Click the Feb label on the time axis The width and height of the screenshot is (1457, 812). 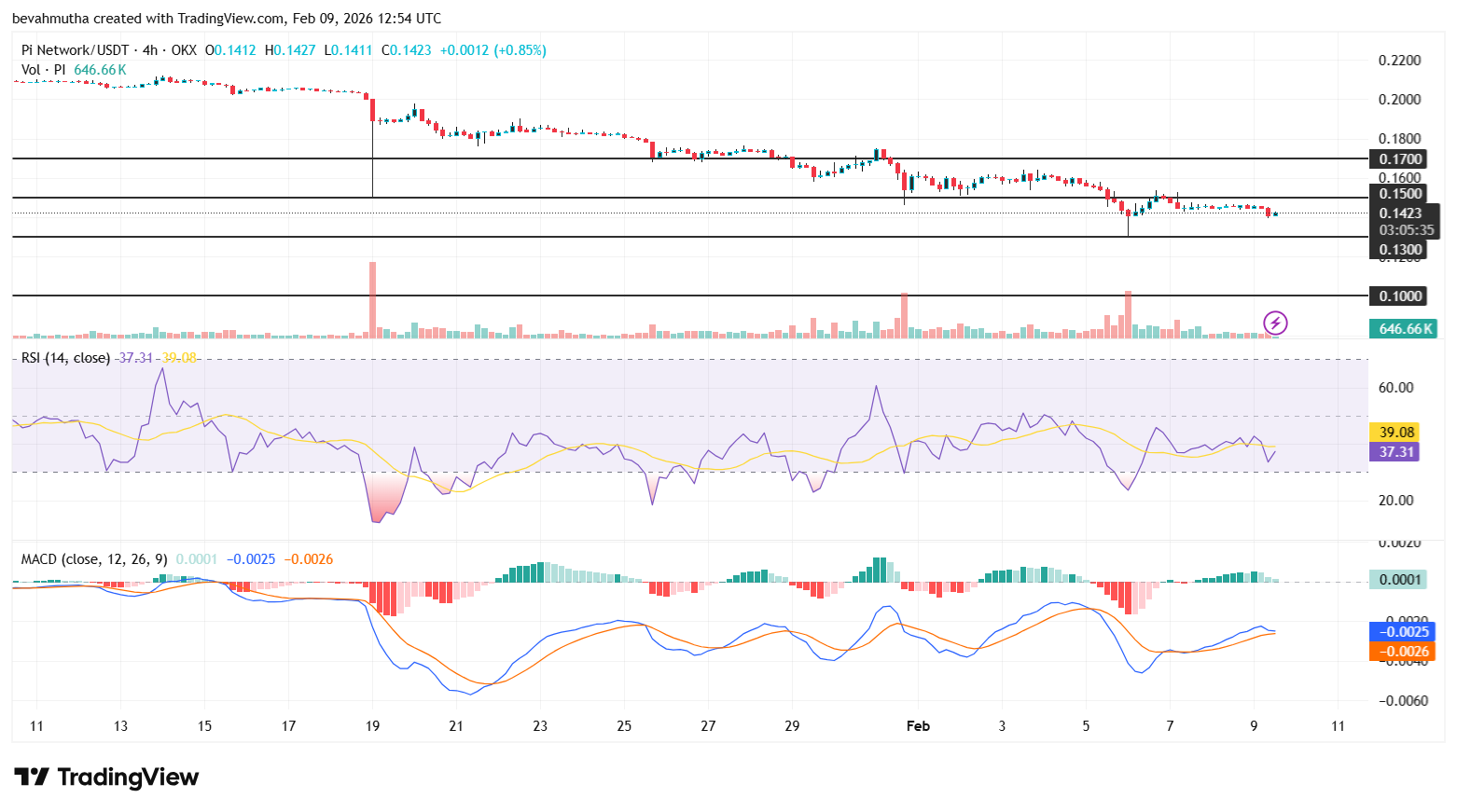(x=918, y=725)
